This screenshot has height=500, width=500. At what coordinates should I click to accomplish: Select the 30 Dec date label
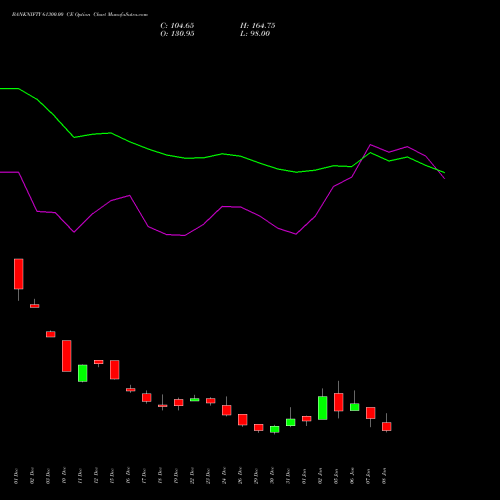[272, 476]
